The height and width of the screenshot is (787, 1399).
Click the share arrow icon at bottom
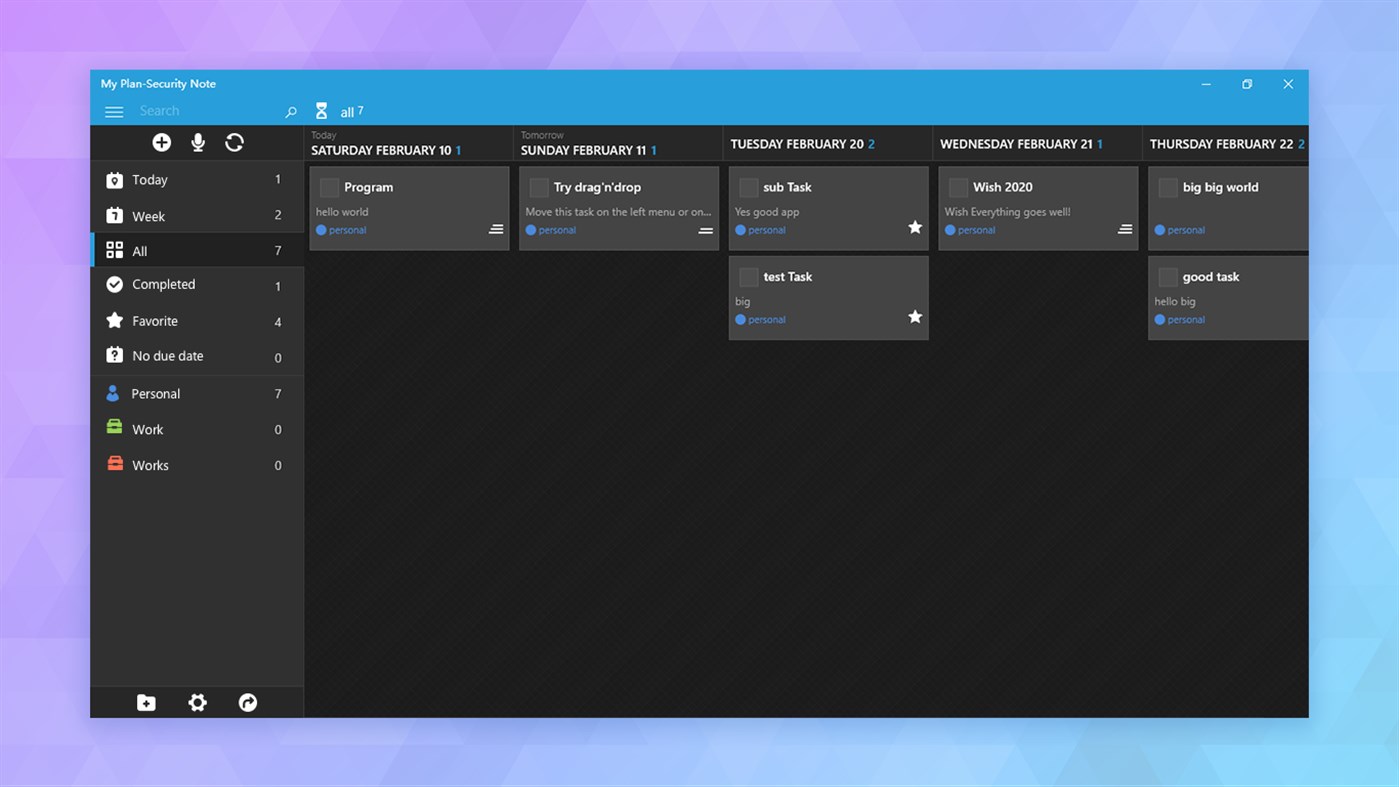[x=247, y=702]
